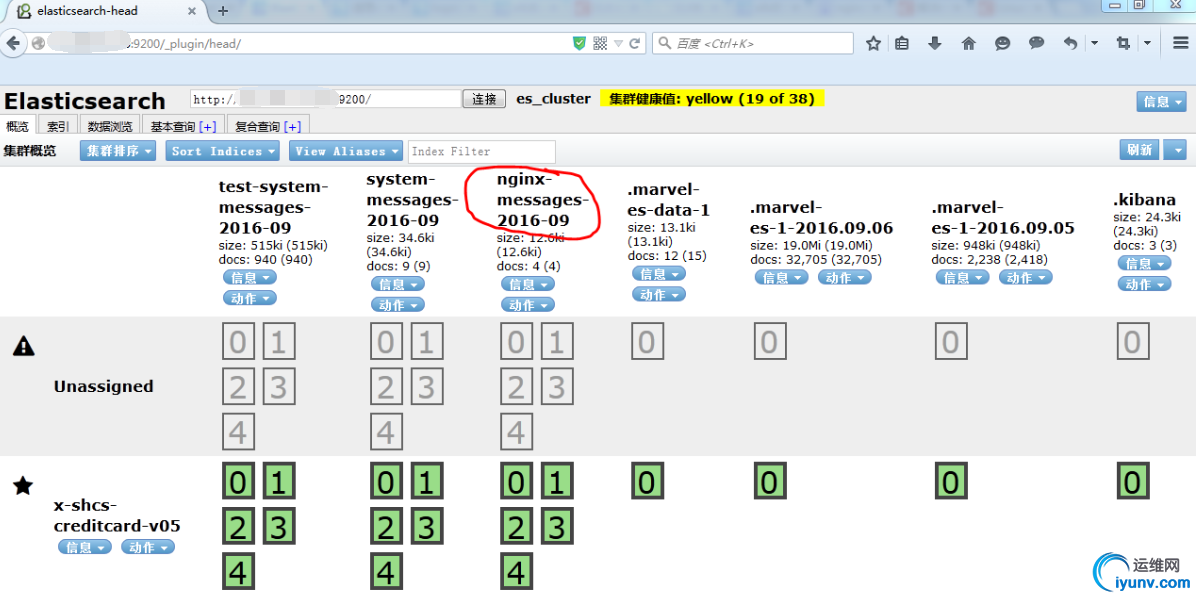Select the x-shcs-creditcard-v05 node name
Screen dimensions: 1196x599
point(117,516)
